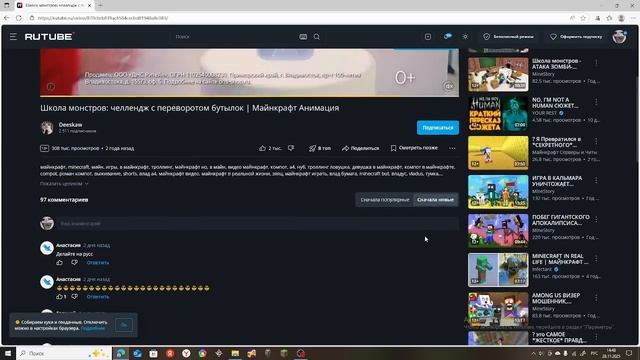The height and width of the screenshot is (360, 640).
Task: Open Chrome from the taskbar
Action: (202, 353)
